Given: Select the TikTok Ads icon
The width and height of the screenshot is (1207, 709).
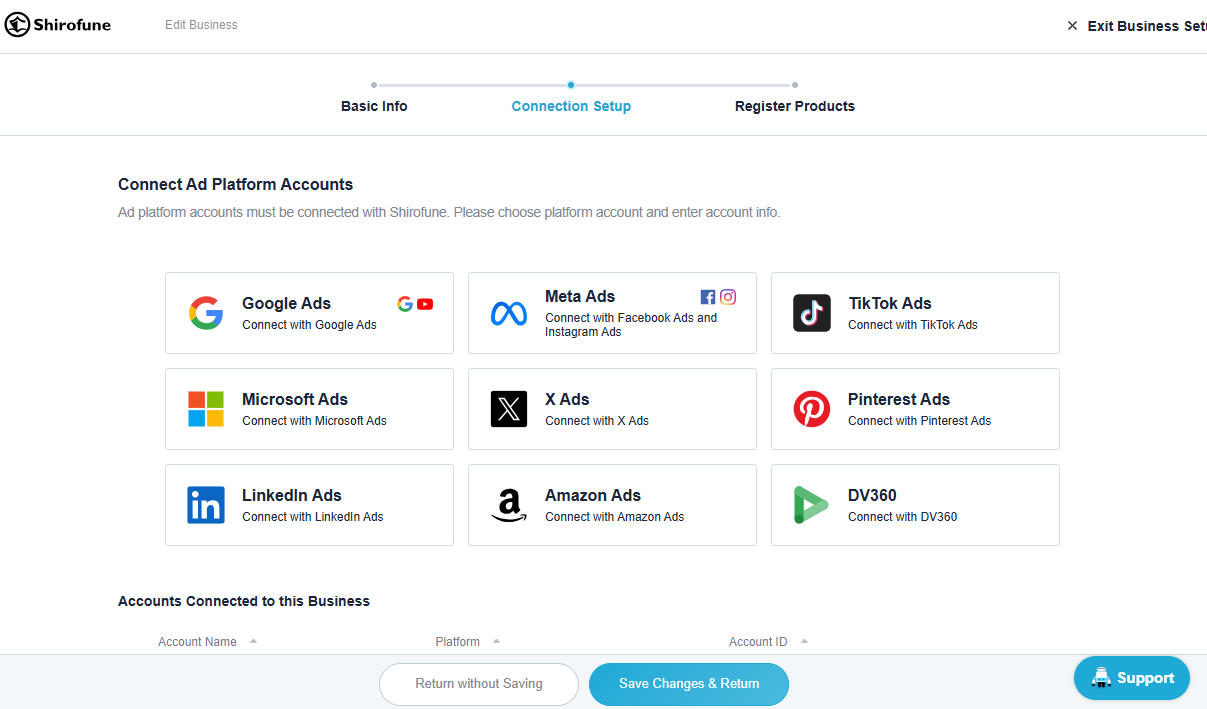Looking at the screenshot, I should click(811, 313).
